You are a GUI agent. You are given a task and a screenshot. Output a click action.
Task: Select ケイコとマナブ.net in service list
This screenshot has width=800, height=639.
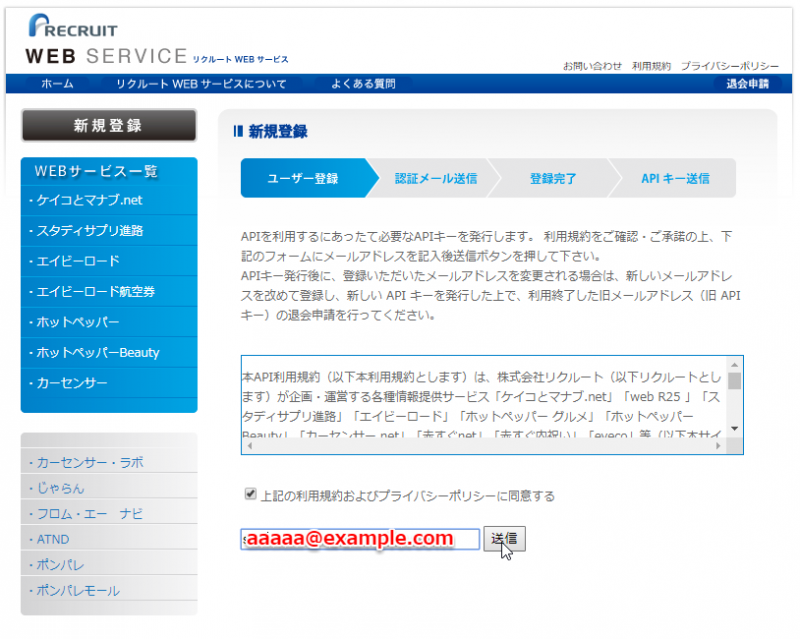(92, 200)
